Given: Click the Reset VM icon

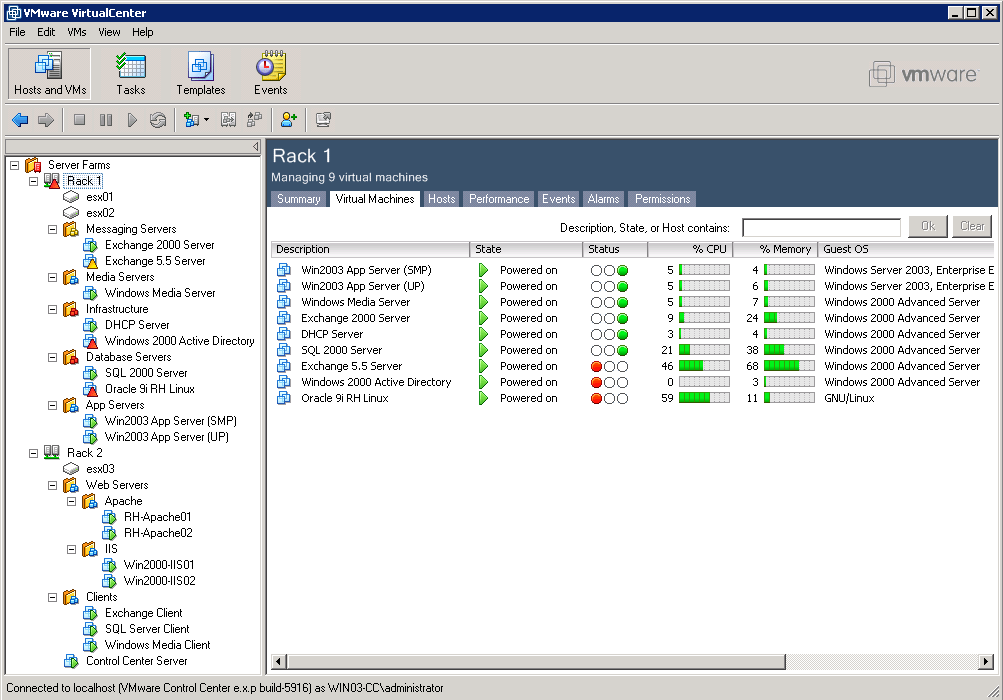Looking at the screenshot, I should coord(158,120).
